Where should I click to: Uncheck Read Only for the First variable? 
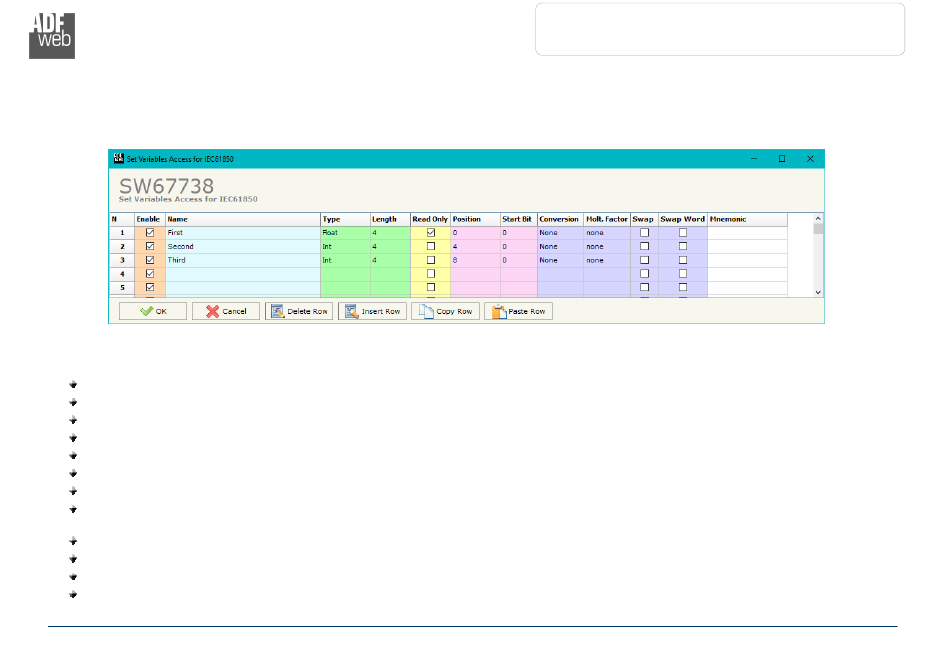coord(431,233)
